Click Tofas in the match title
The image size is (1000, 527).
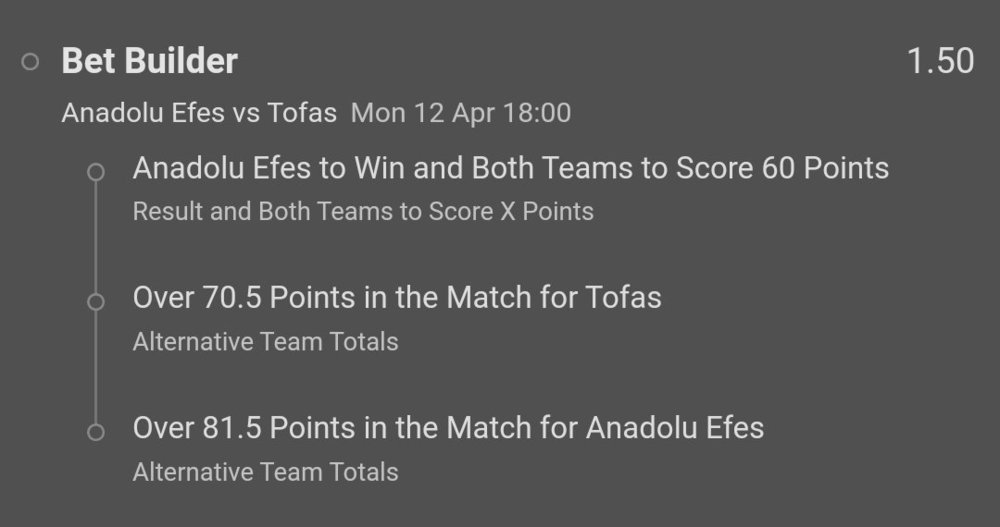[302, 112]
